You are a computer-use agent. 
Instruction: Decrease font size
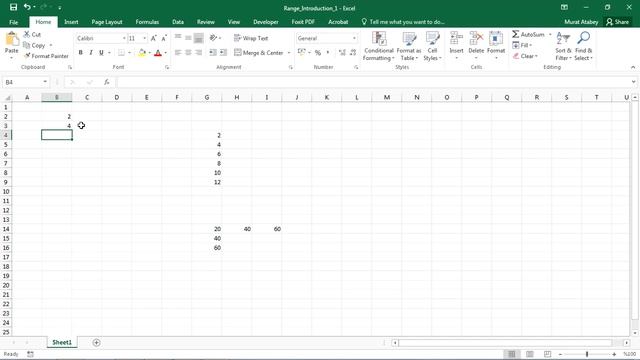point(164,38)
